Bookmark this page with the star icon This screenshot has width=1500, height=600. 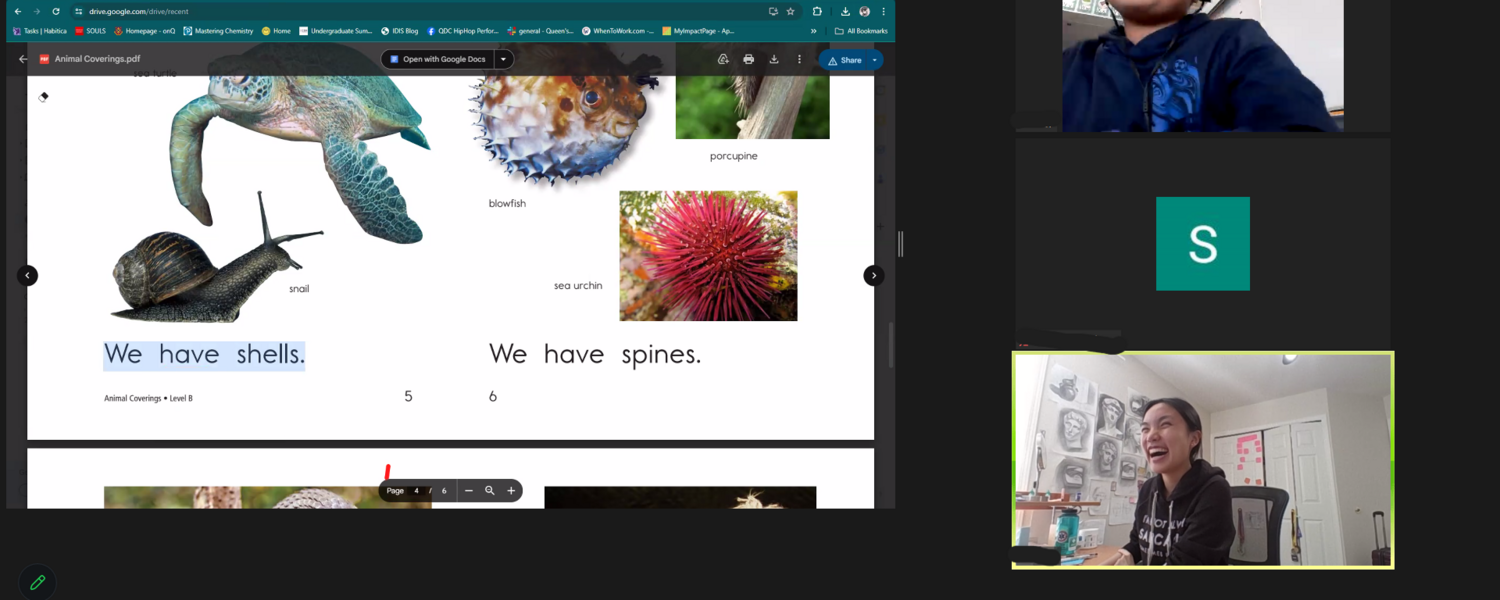coord(790,12)
